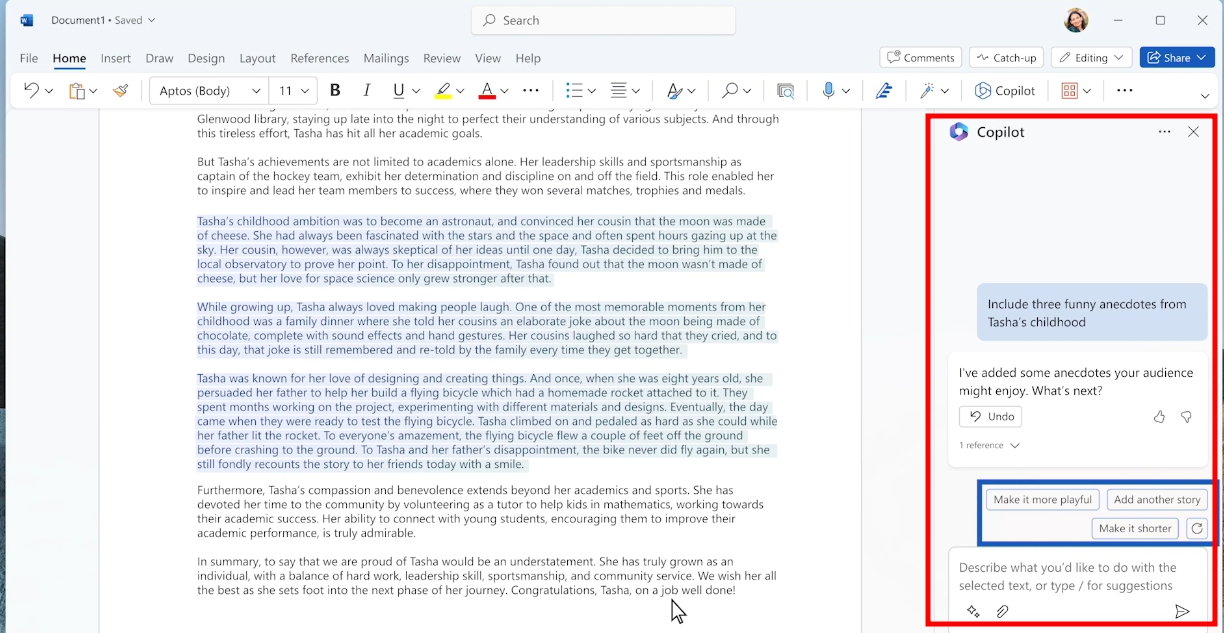
Task: Open the user account profile picture
Action: point(1076,20)
